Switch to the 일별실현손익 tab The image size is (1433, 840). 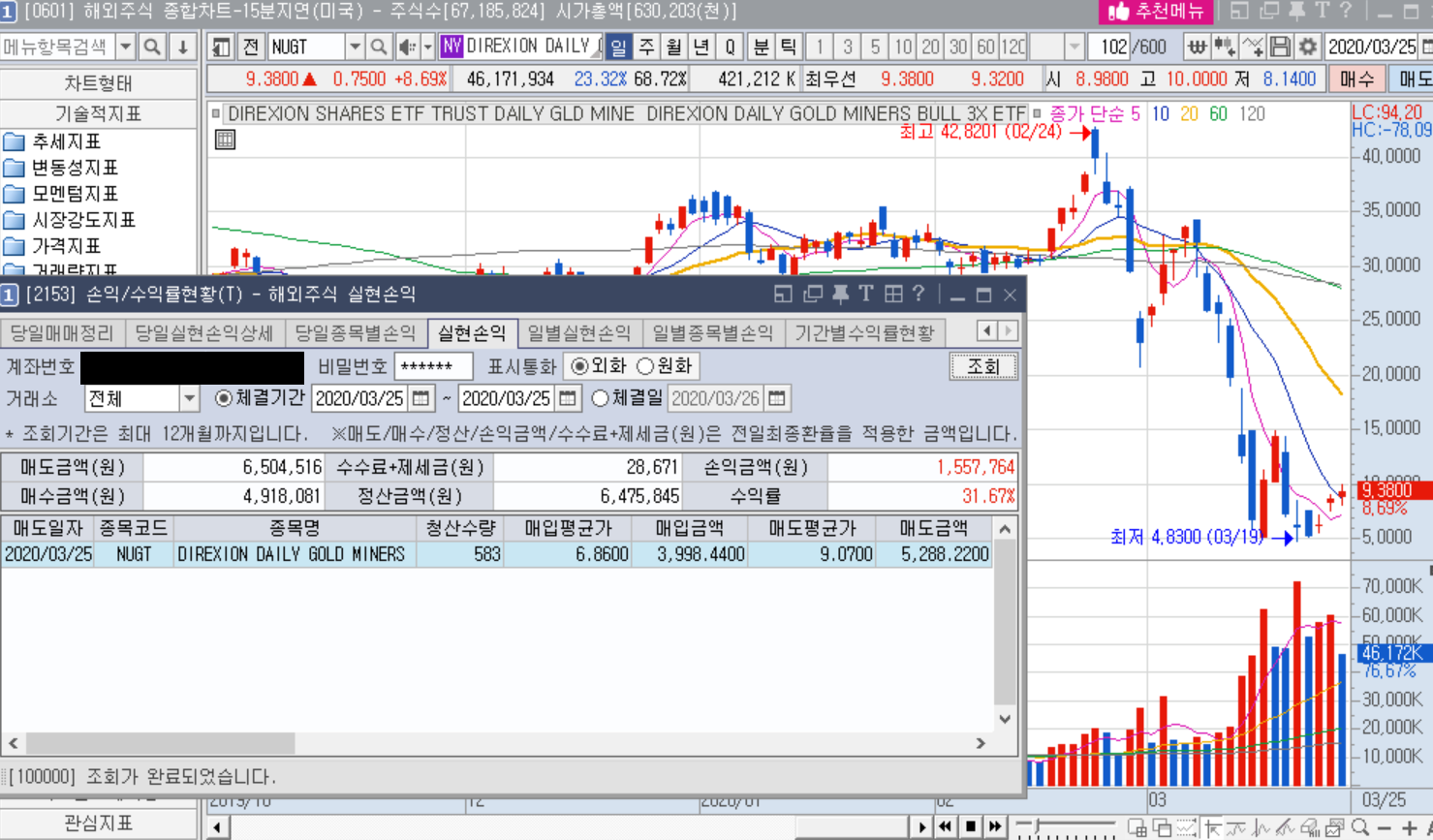[578, 333]
